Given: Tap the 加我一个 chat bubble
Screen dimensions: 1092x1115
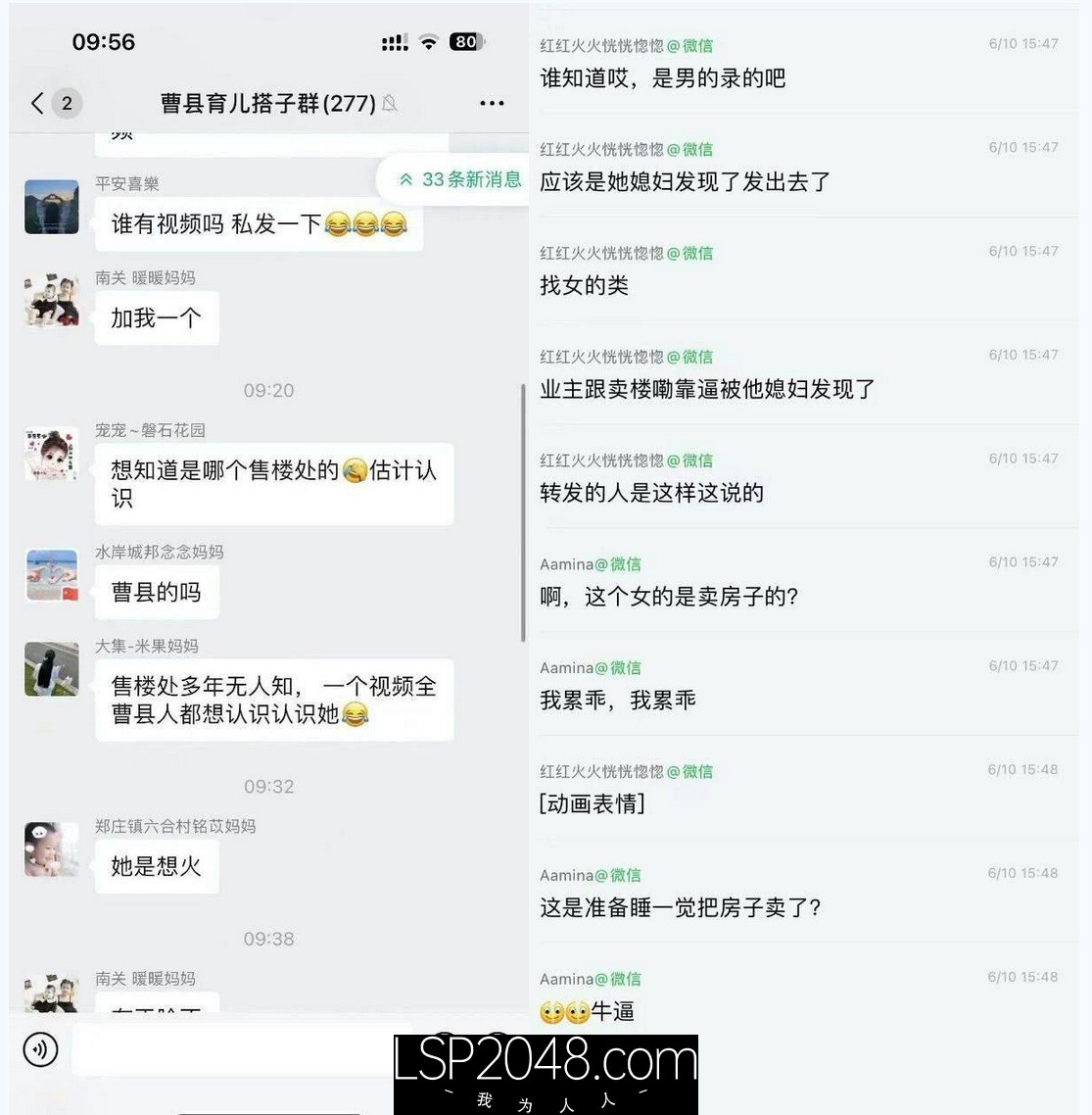Looking at the screenshot, I should [x=157, y=317].
